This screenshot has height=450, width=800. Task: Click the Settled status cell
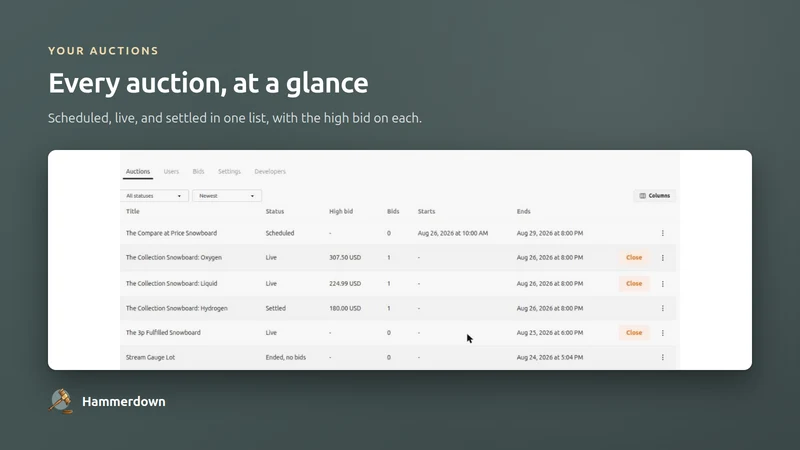click(x=276, y=308)
